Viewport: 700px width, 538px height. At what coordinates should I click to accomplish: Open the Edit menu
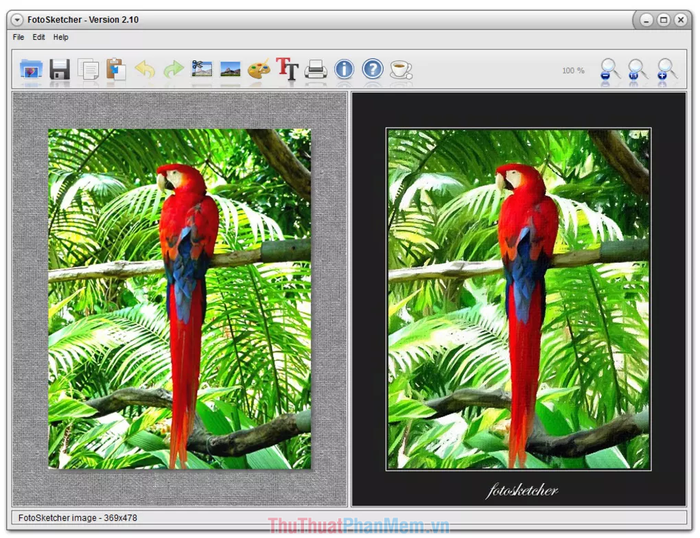point(38,37)
